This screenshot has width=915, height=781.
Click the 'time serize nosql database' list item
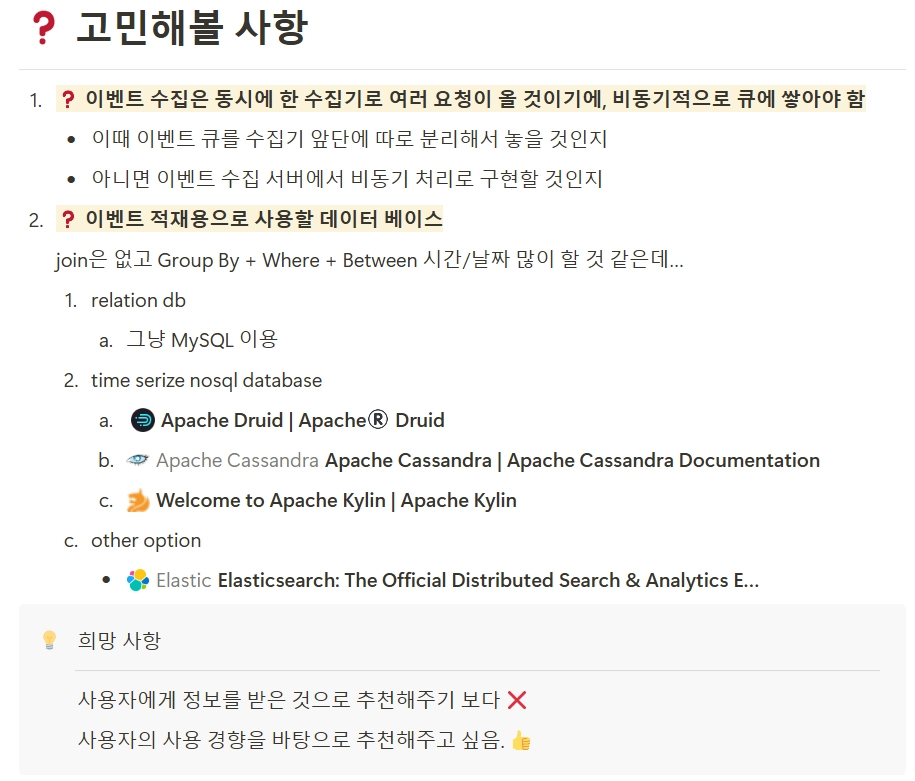click(207, 381)
